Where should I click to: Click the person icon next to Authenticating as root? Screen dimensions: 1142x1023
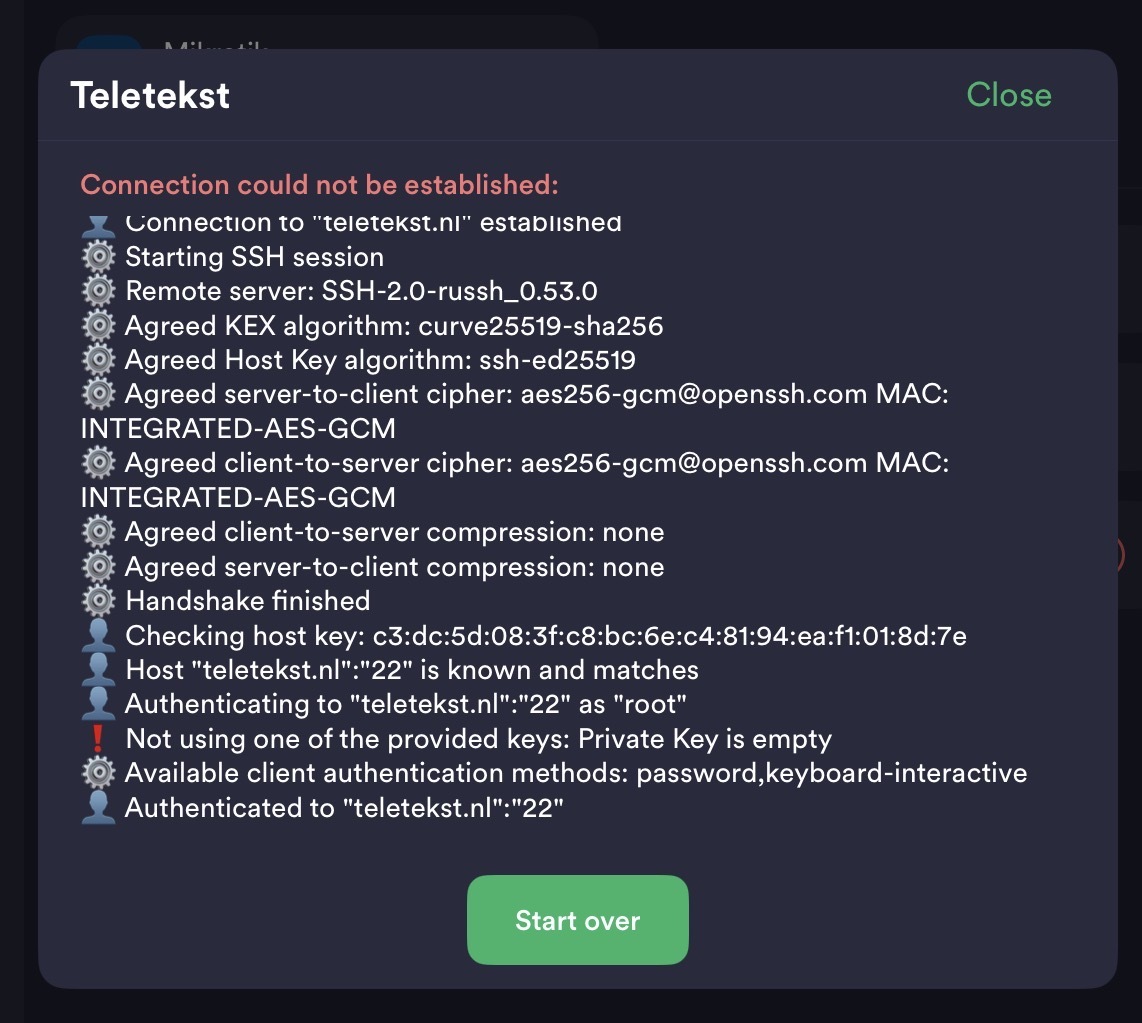[97, 704]
